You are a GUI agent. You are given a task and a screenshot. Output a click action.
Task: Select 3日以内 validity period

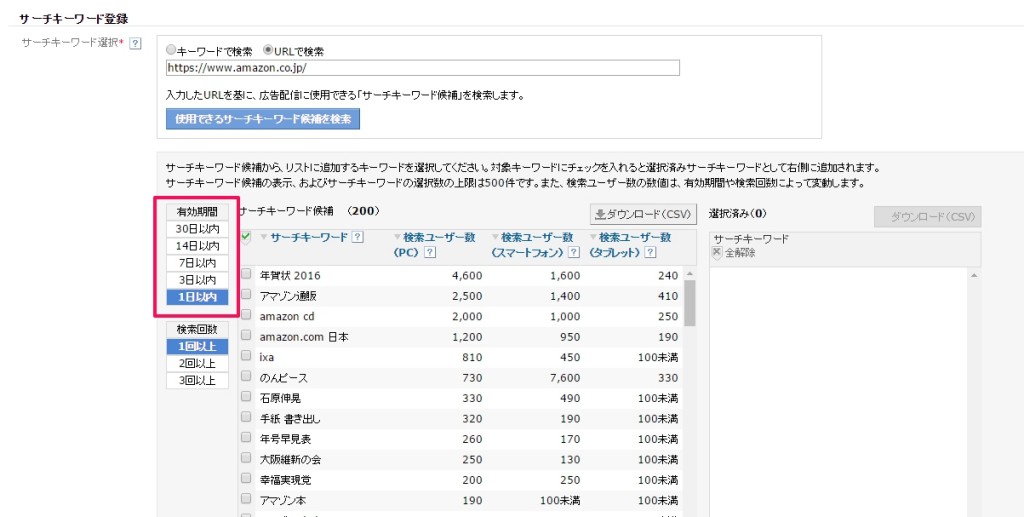click(x=197, y=280)
